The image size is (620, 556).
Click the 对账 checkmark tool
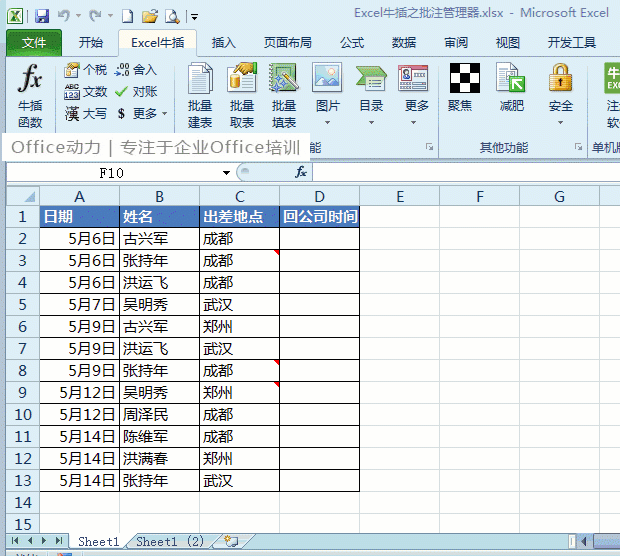click(x=136, y=92)
